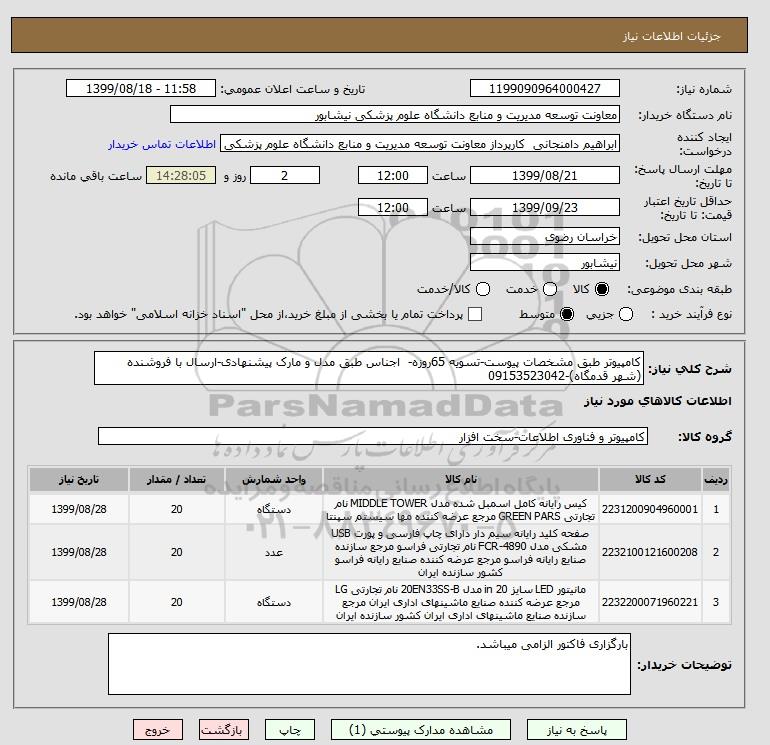Viewport: 770px width, 745px height.
Task: Click the شرح کلی نیاز description box
Action: [x=369, y=368]
